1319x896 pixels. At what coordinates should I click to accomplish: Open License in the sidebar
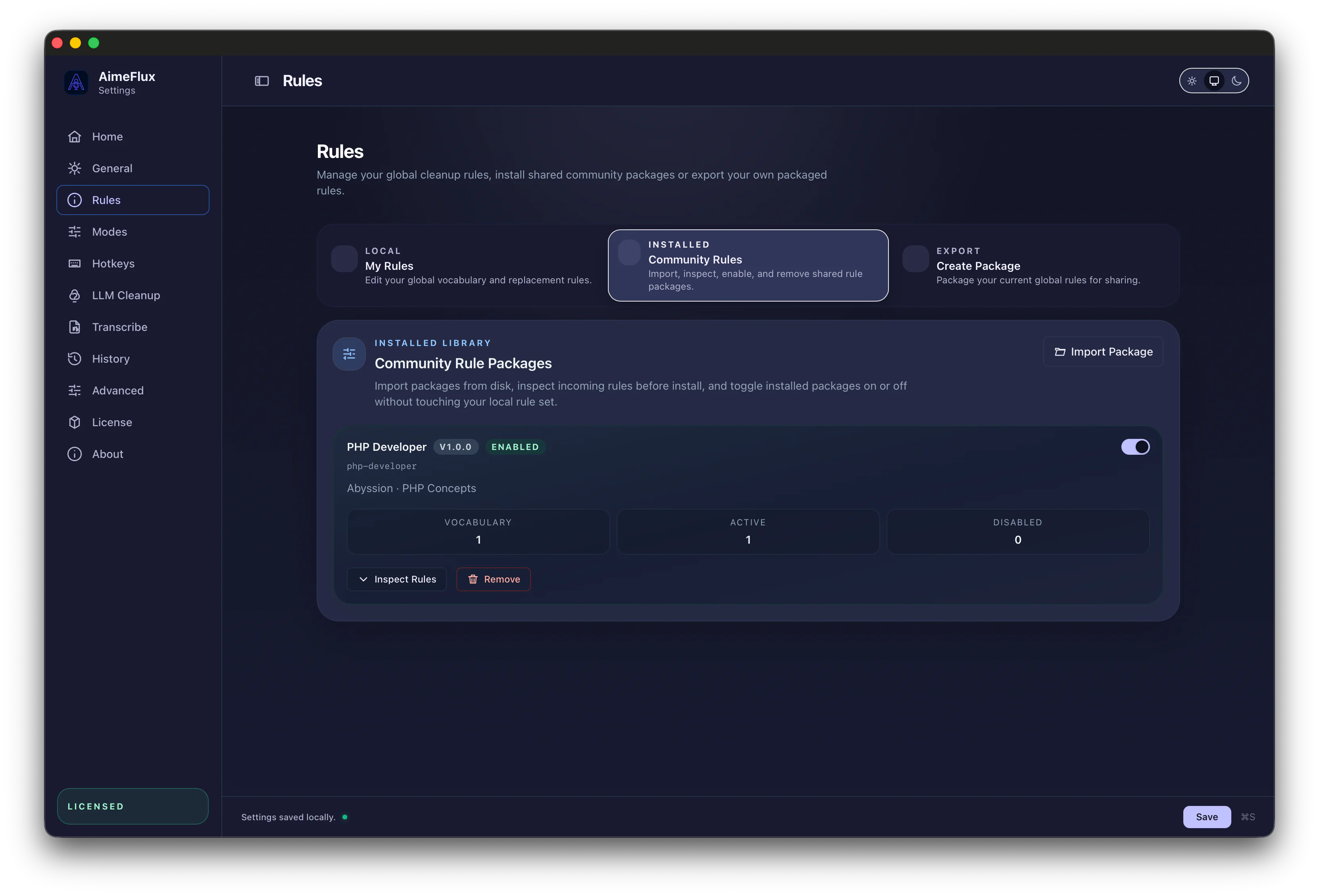[133, 423]
